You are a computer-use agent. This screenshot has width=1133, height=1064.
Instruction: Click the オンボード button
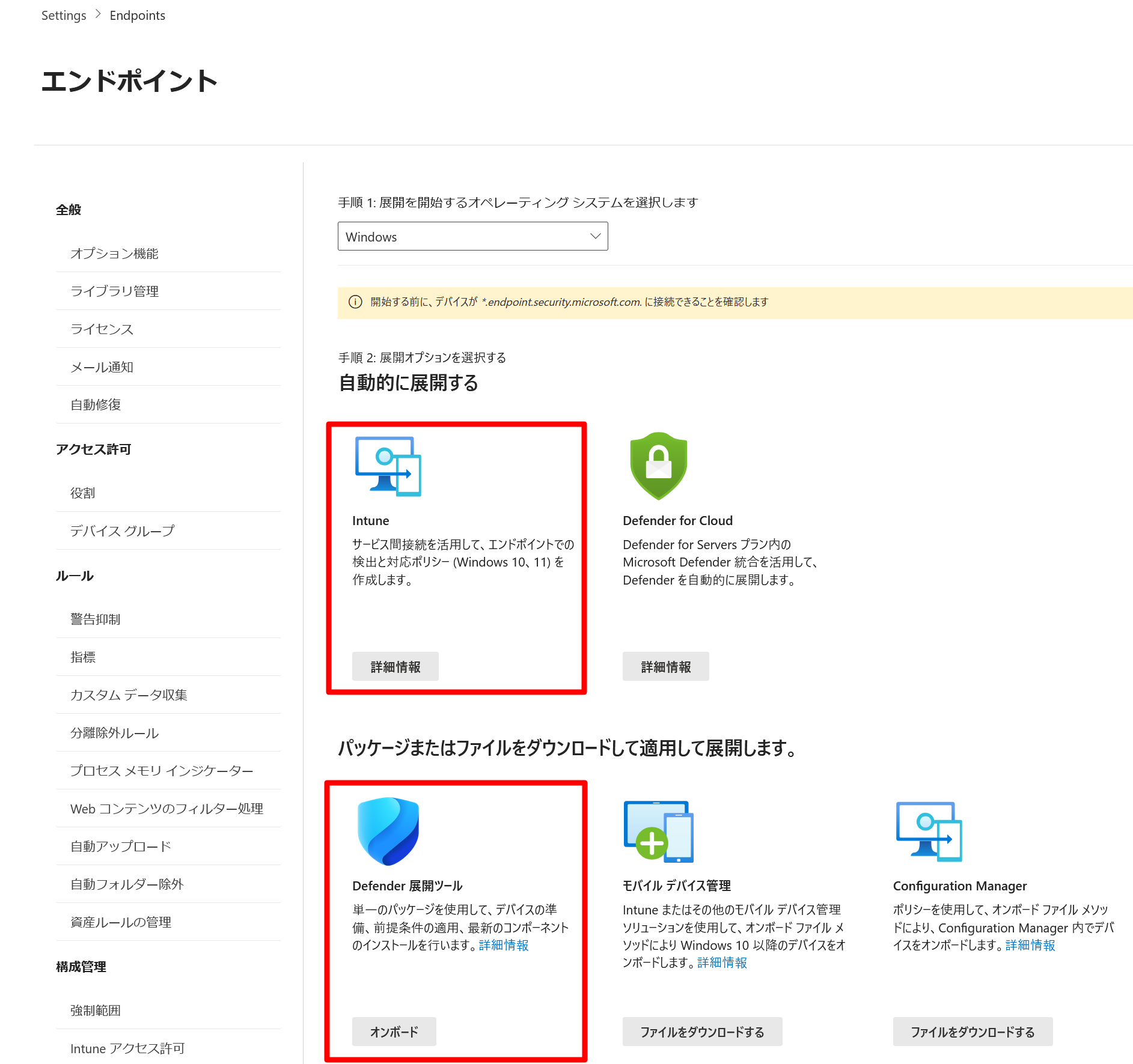pos(394,1032)
